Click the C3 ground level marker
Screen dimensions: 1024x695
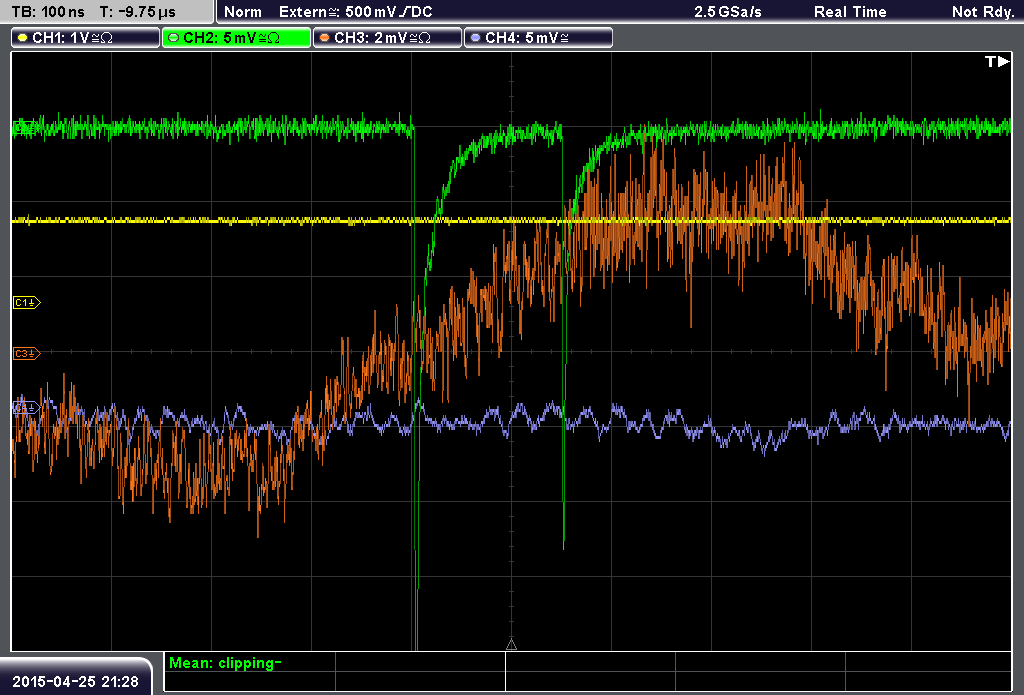click(x=27, y=353)
